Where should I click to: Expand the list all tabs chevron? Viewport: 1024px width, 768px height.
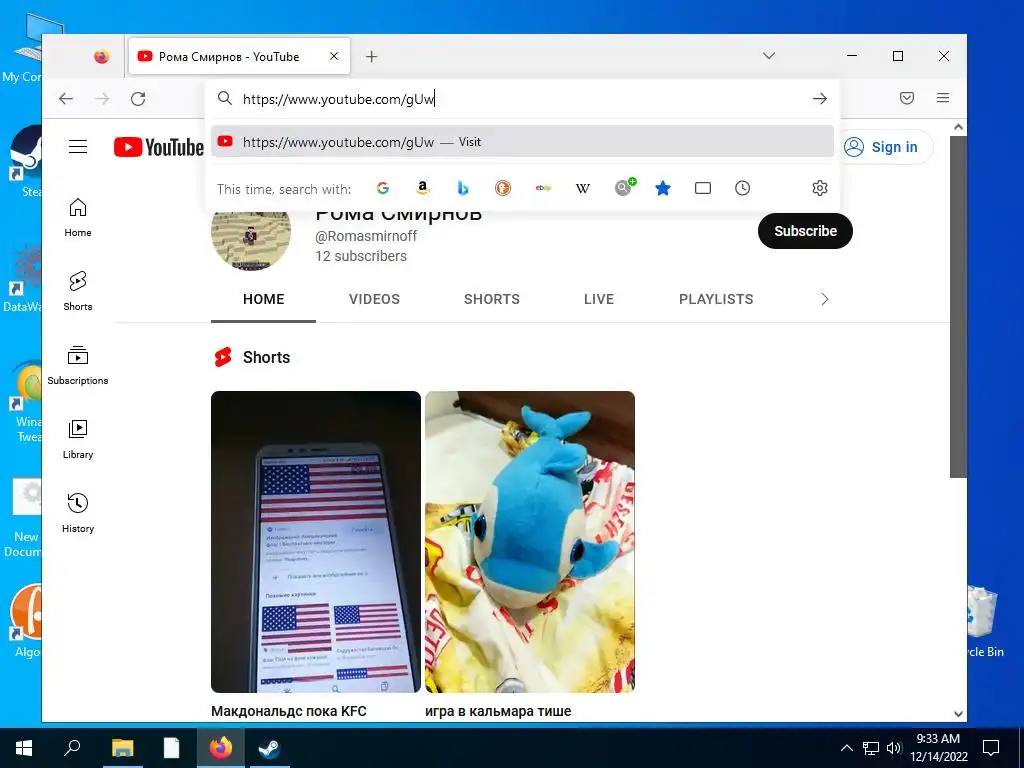[x=769, y=56]
